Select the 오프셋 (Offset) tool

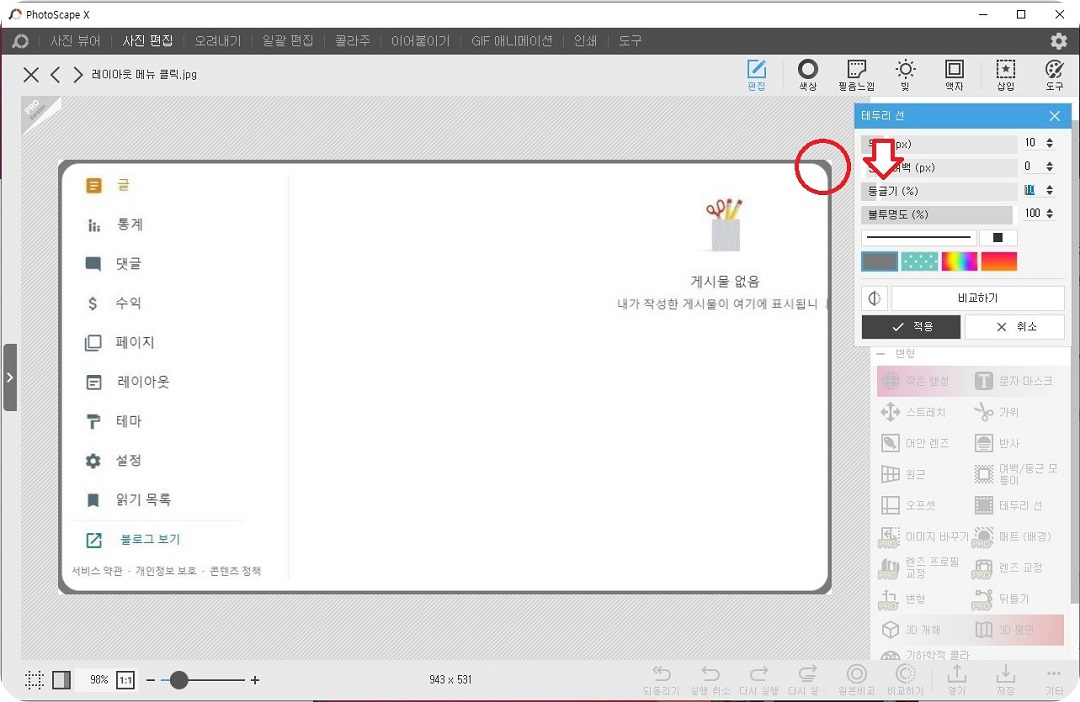pos(908,505)
